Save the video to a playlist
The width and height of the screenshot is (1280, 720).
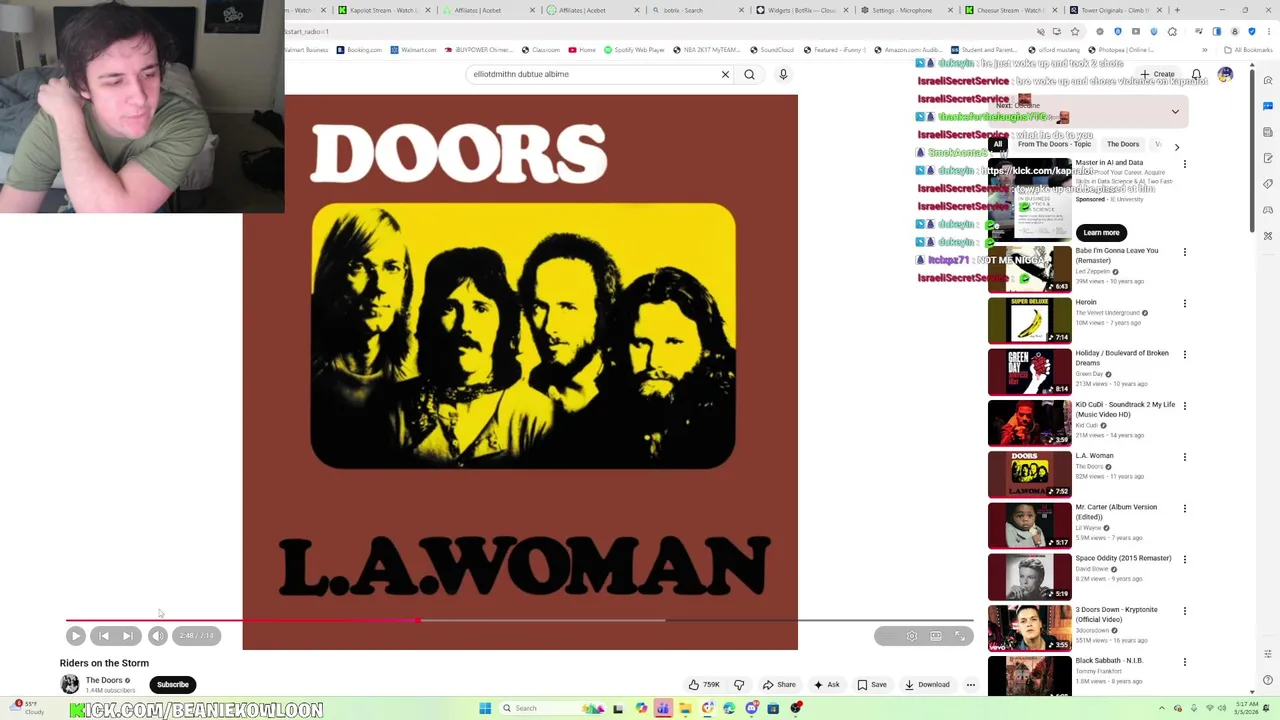click(x=872, y=685)
